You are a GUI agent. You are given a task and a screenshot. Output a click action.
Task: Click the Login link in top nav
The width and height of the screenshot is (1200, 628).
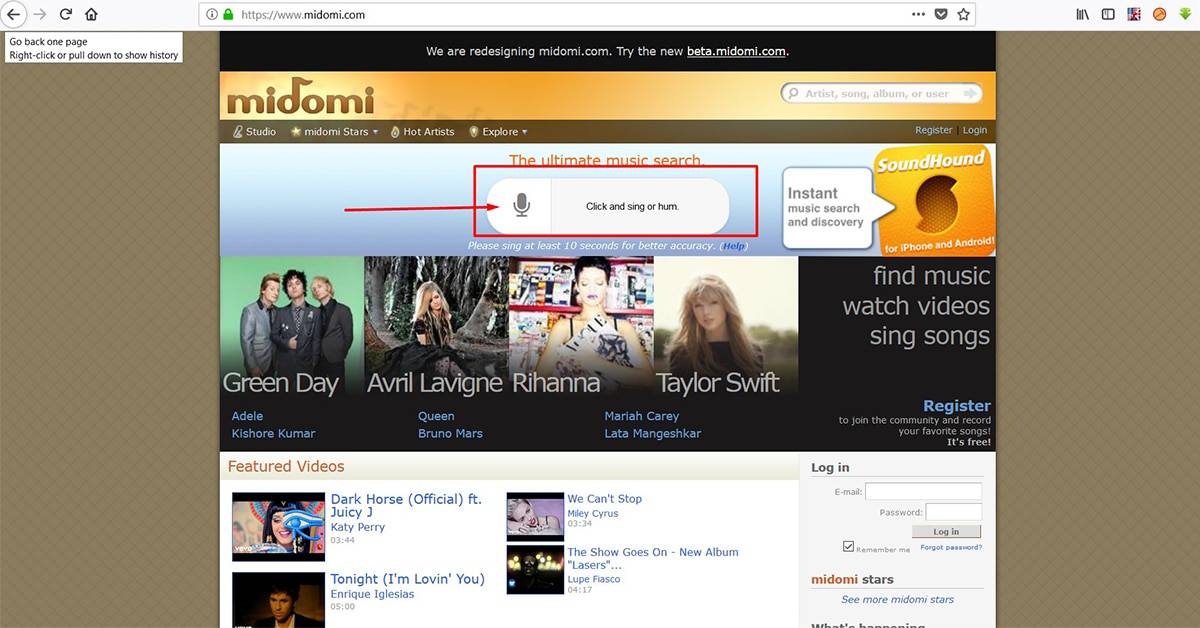(x=975, y=130)
